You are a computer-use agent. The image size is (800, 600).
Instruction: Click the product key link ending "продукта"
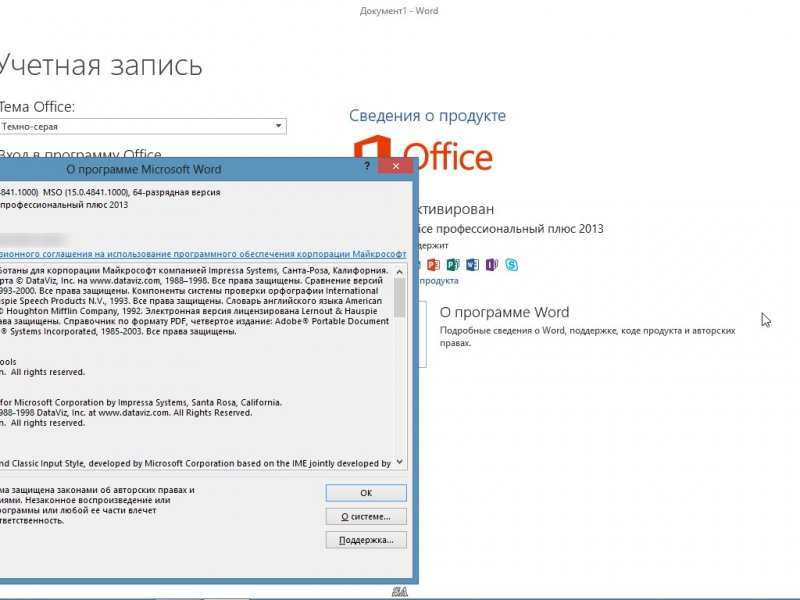tap(439, 281)
